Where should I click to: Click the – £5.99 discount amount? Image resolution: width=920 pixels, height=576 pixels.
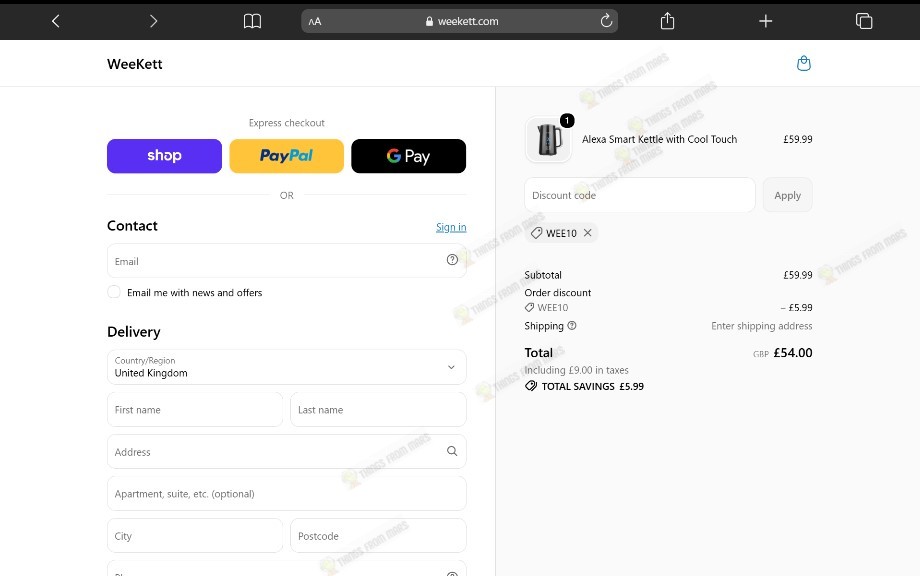click(x=796, y=307)
